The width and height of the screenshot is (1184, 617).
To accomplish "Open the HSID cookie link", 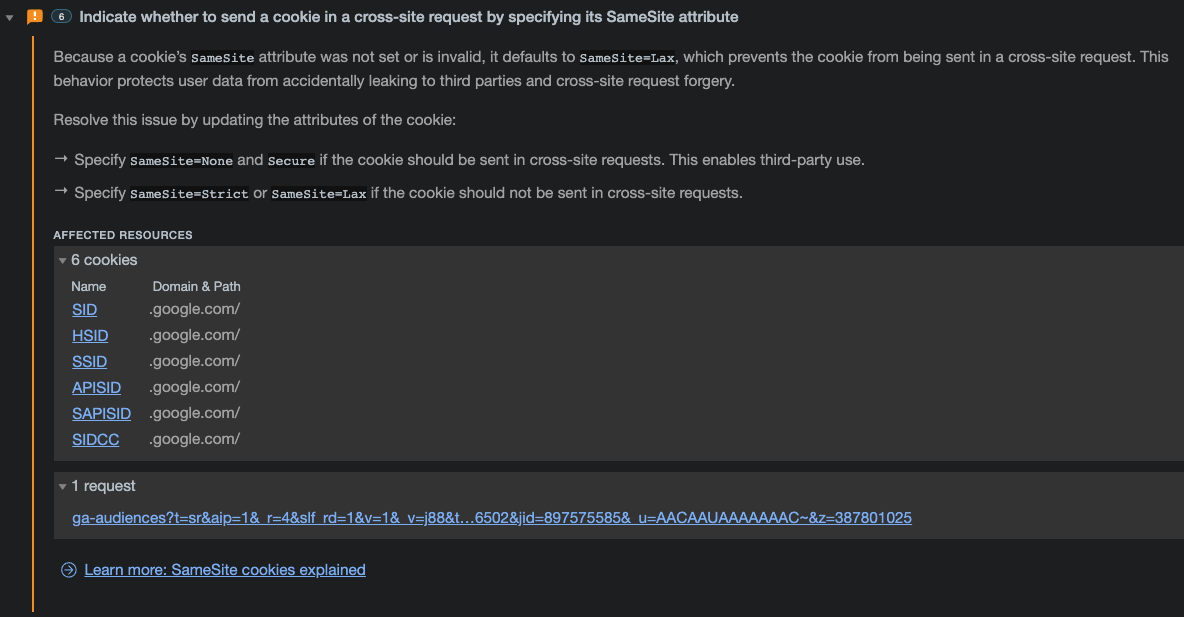I will click(90, 335).
